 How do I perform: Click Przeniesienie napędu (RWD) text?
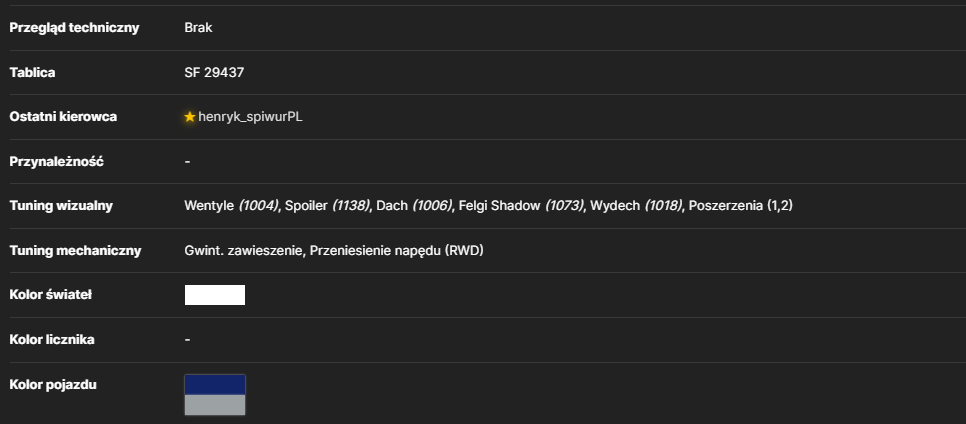[x=397, y=251]
